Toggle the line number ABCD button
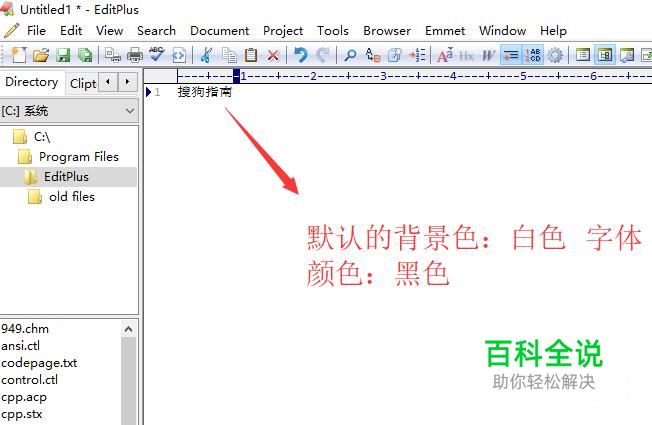652x425 pixels. tap(533, 55)
